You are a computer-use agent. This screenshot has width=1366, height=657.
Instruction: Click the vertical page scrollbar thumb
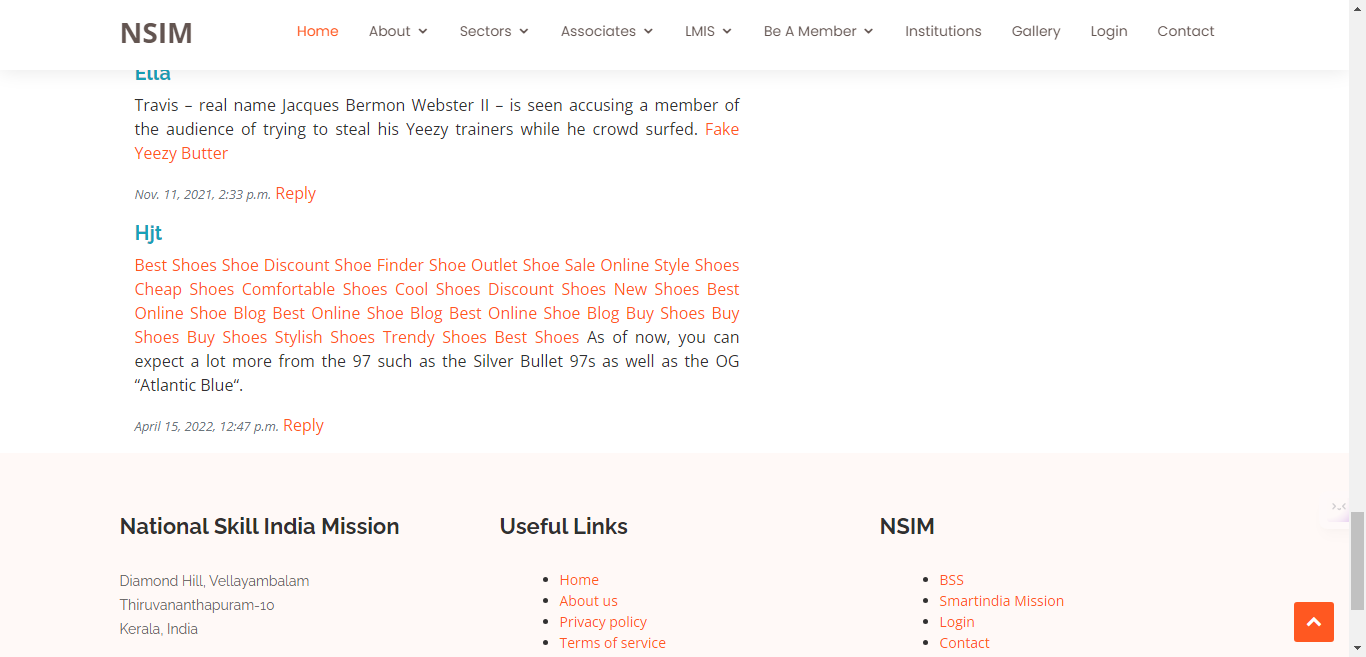(x=1357, y=558)
